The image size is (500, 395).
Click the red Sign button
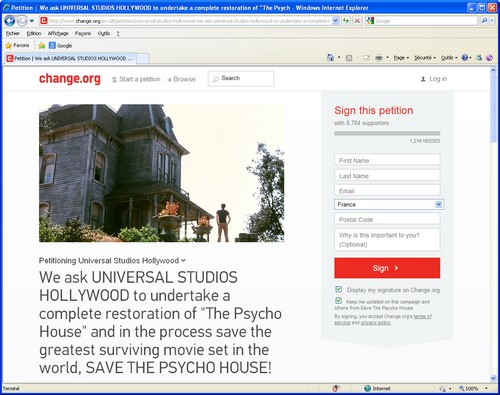[387, 268]
